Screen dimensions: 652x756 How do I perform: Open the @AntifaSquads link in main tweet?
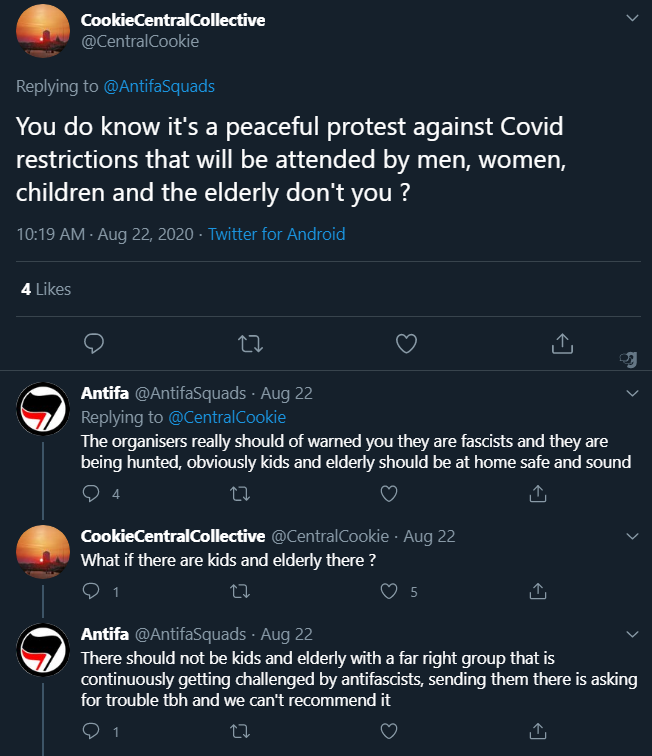click(159, 86)
